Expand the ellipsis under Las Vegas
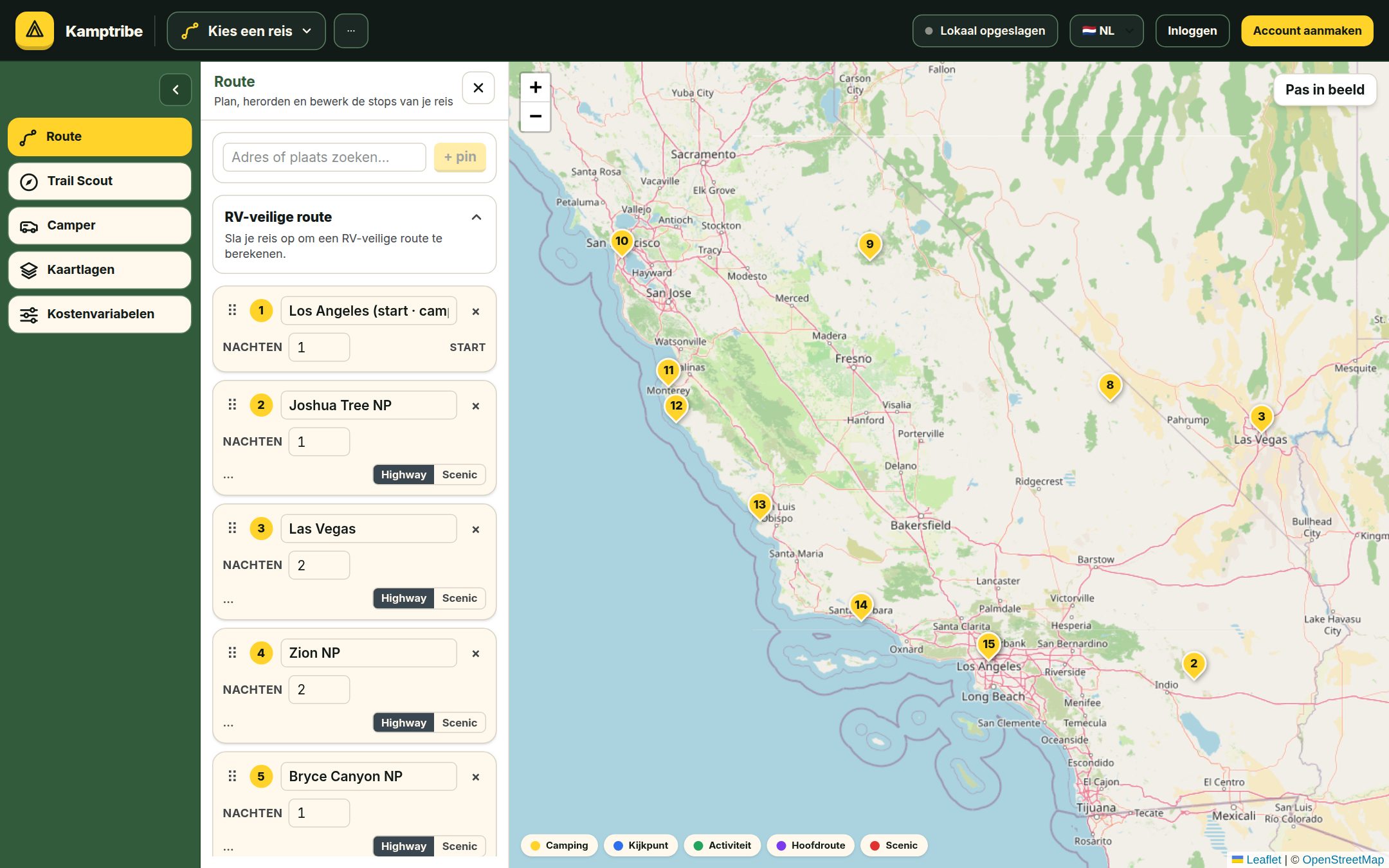 pos(228,601)
